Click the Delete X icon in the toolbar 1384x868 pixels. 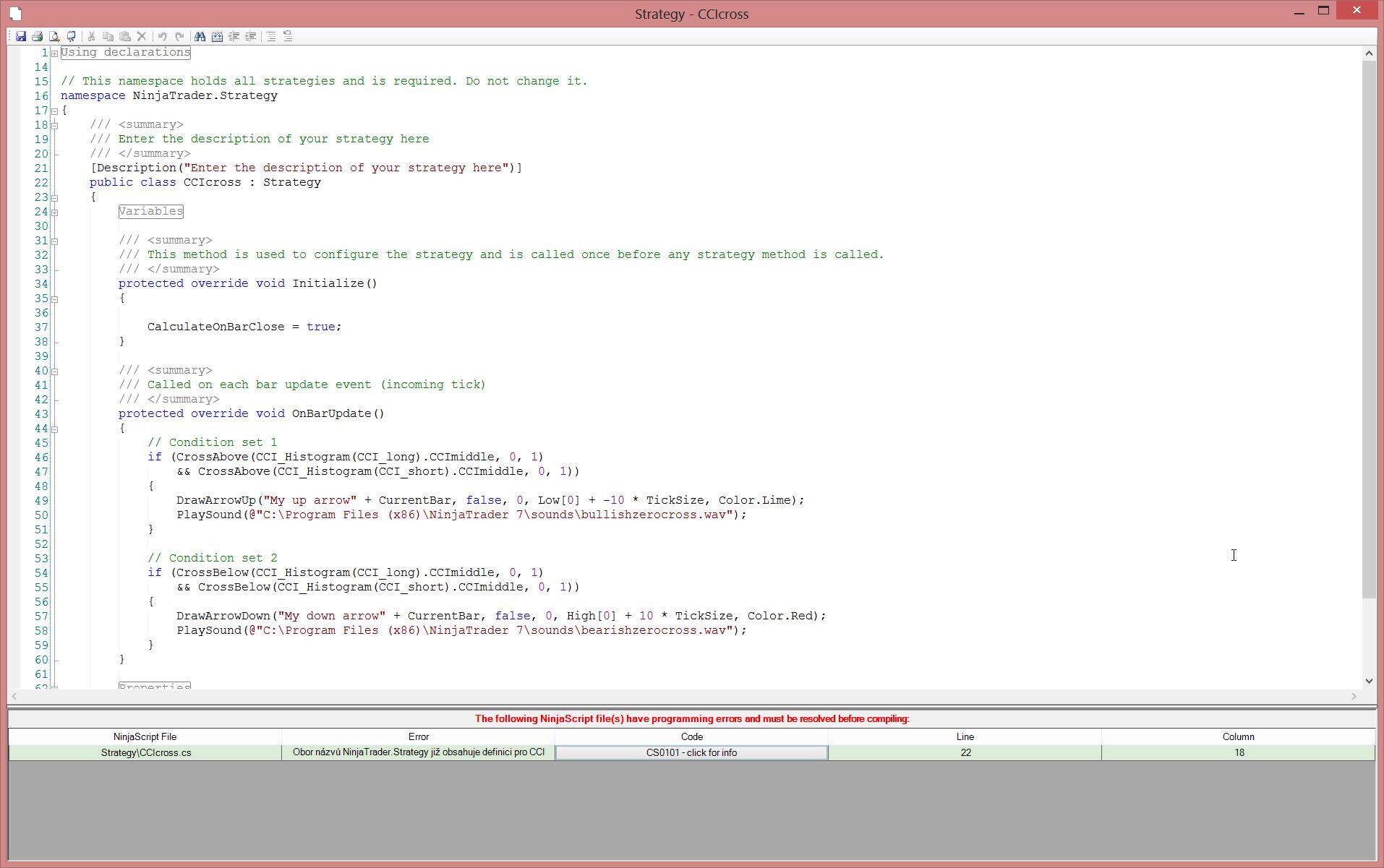pos(142,36)
